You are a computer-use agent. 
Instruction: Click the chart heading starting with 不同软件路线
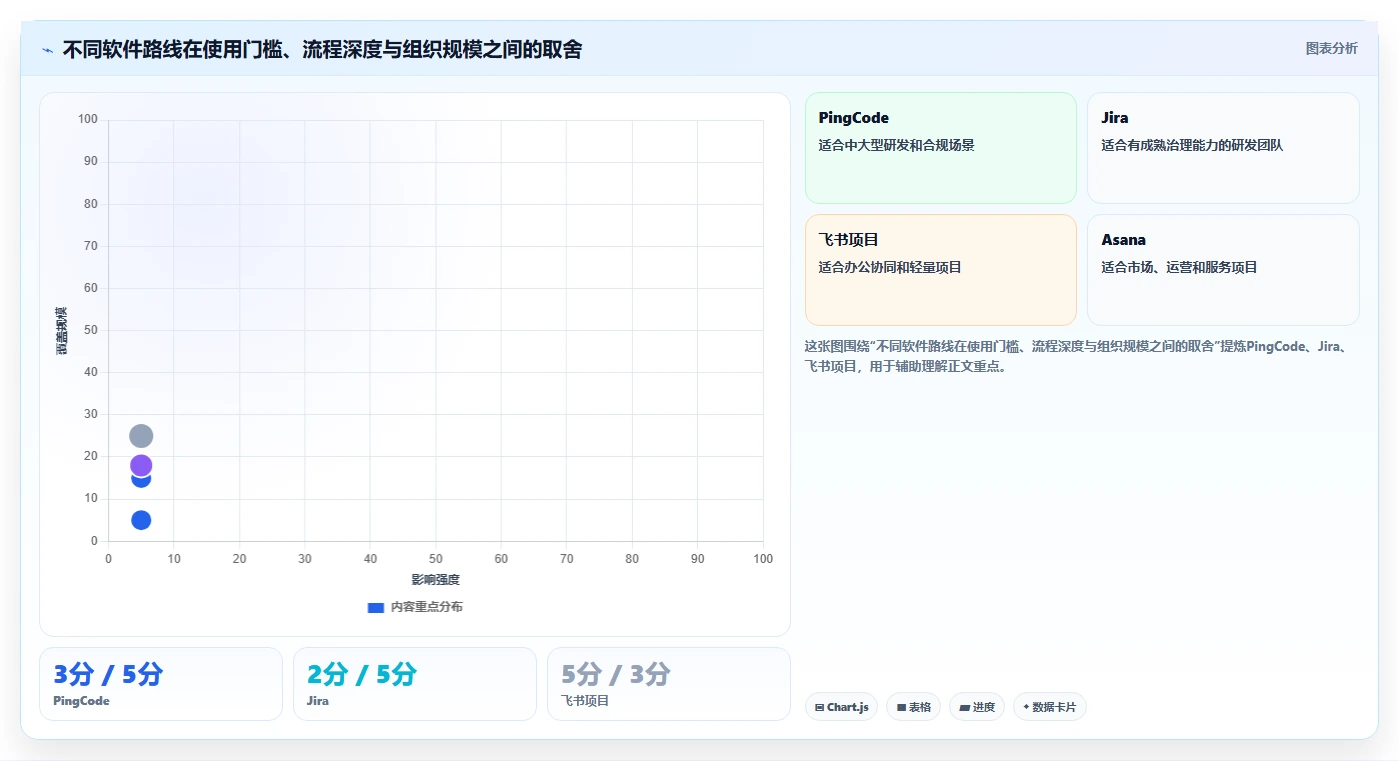click(322, 49)
